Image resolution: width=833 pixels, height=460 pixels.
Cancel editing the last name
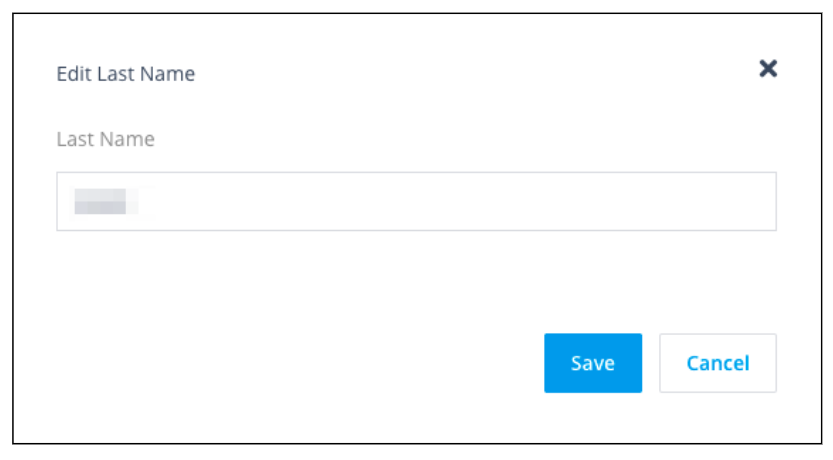point(717,363)
